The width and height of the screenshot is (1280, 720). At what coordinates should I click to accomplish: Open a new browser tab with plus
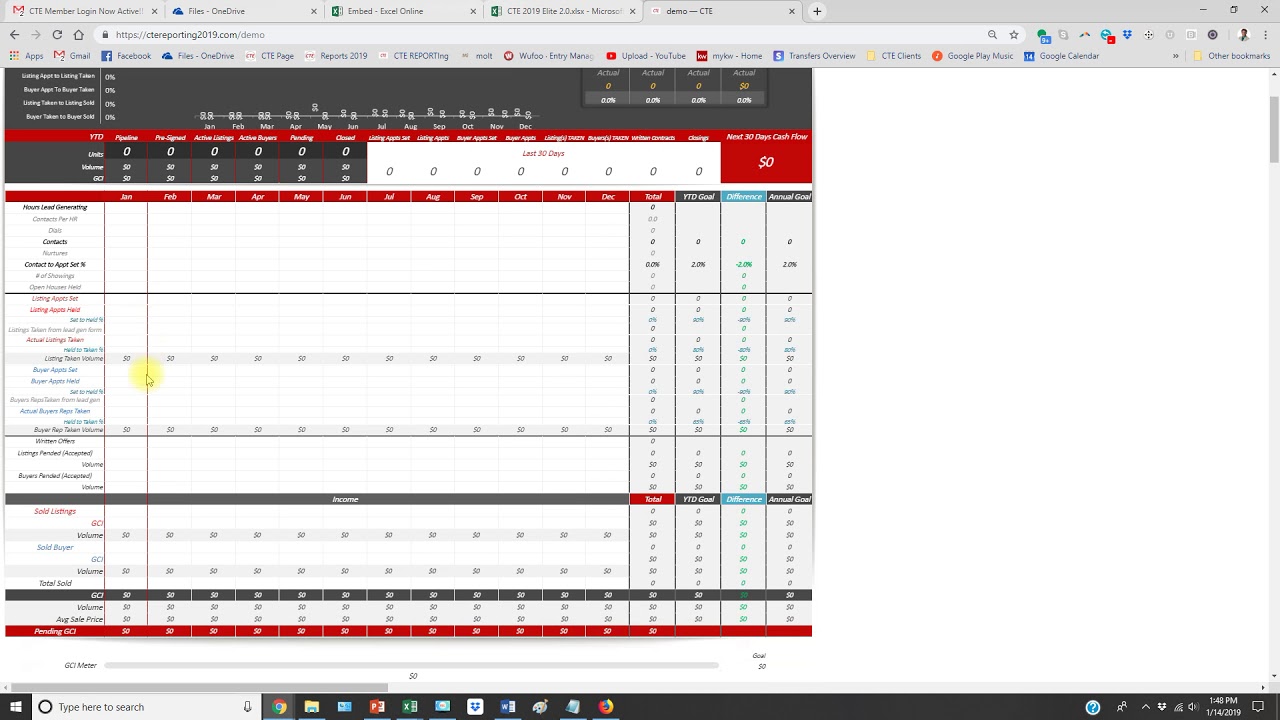[817, 11]
